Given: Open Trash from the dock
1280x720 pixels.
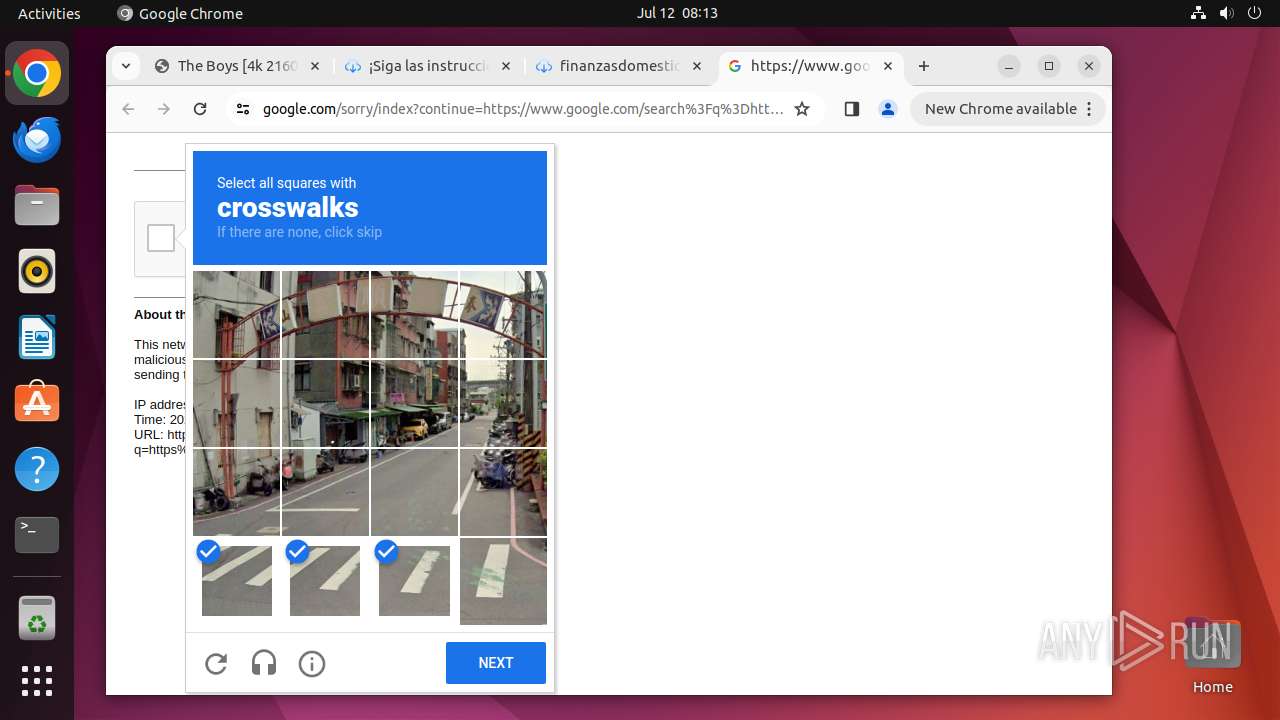Looking at the screenshot, I should tap(37, 617).
